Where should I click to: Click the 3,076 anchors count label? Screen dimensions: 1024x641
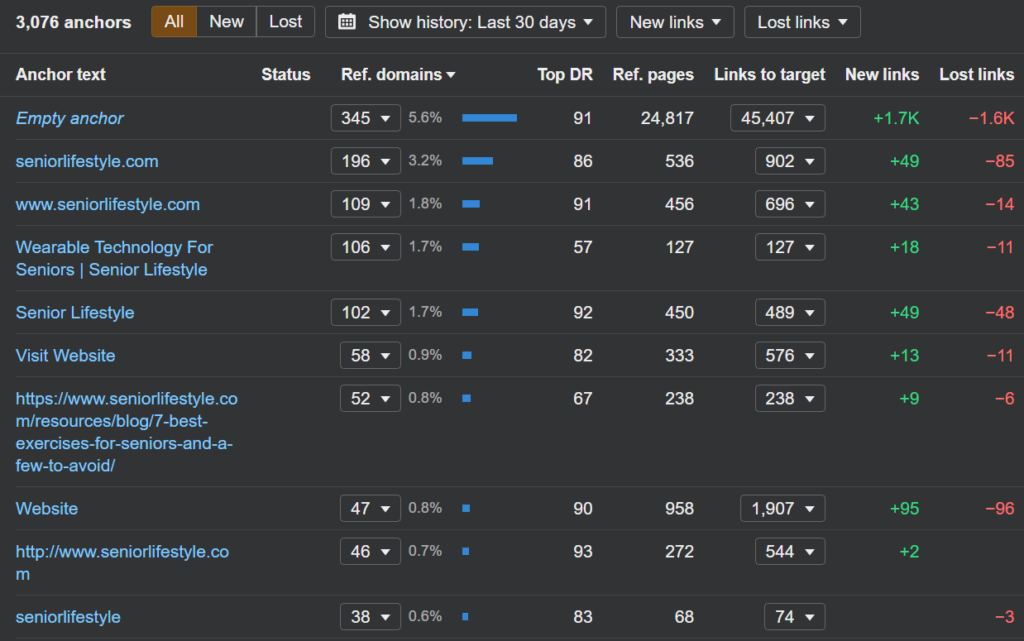pos(73,22)
